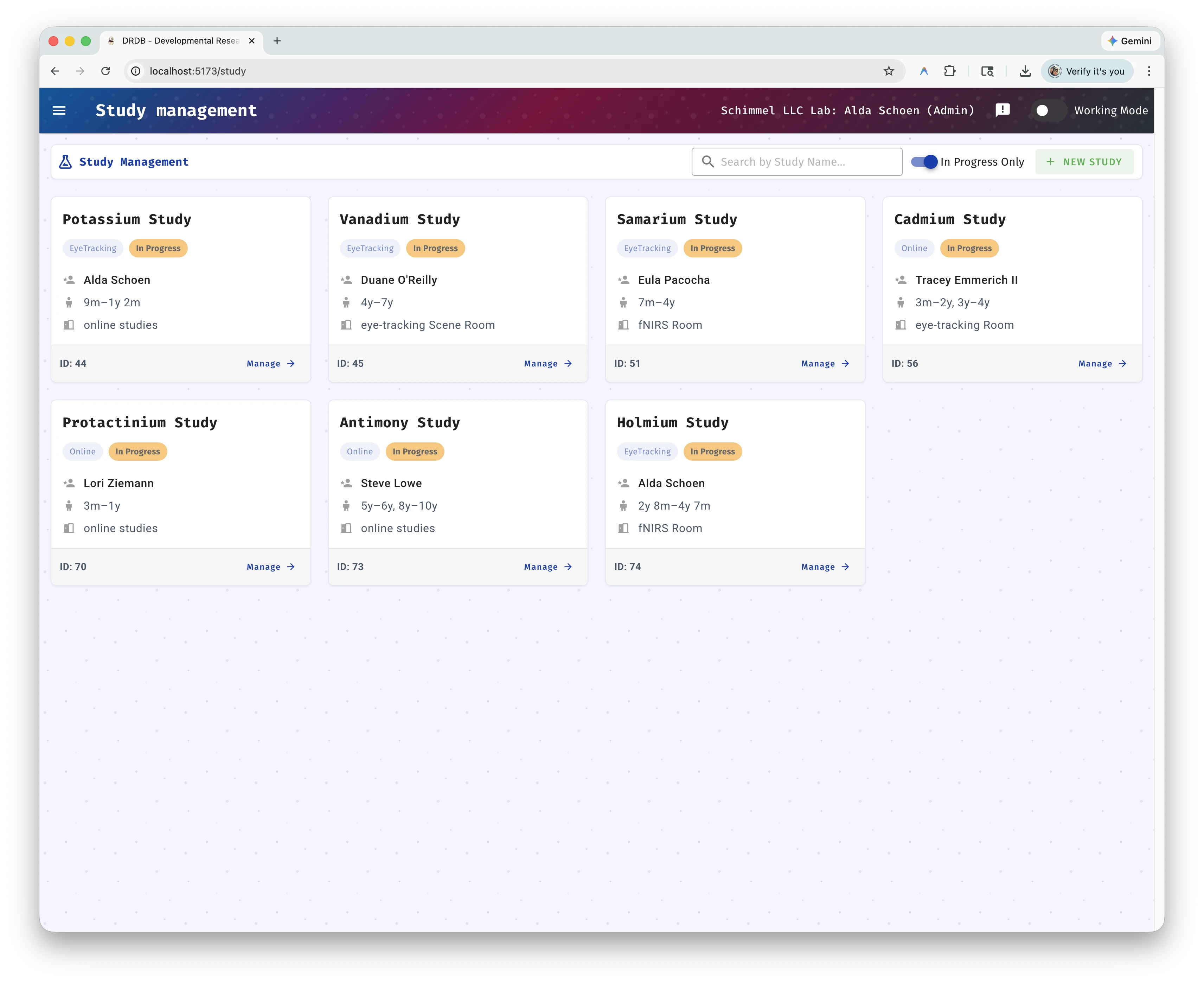Click the site info icon in address bar
Image resolution: width=1204 pixels, height=984 pixels.
(x=136, y=71)
